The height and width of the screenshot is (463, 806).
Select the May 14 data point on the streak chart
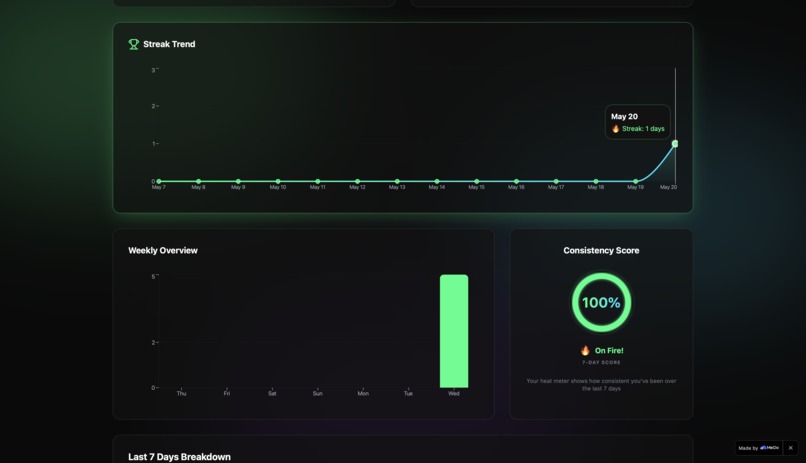pyautogui.click(x=437, y=181)
